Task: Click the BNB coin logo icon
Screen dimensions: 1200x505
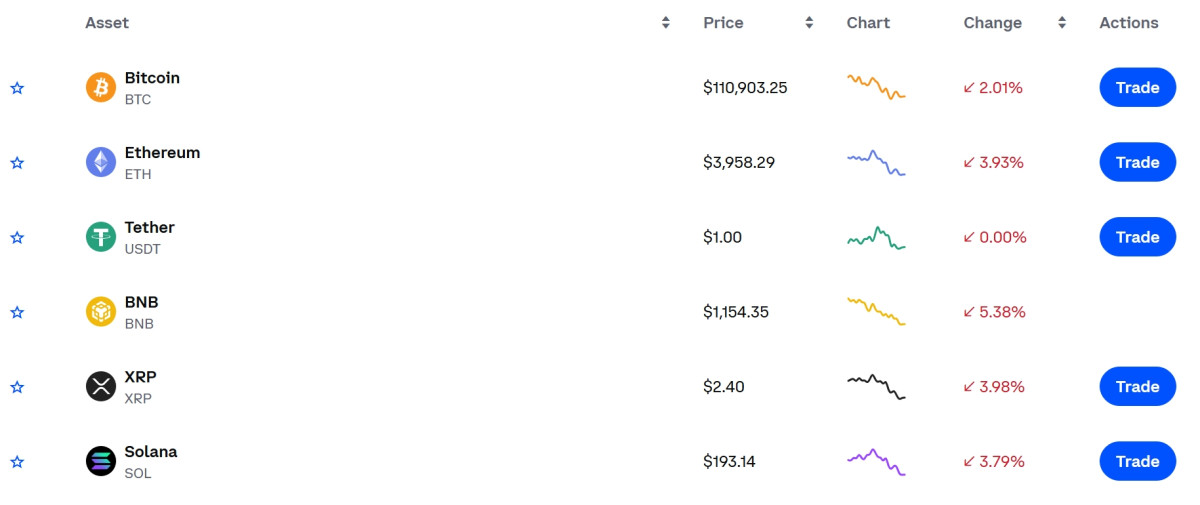Action: (101, 312)
